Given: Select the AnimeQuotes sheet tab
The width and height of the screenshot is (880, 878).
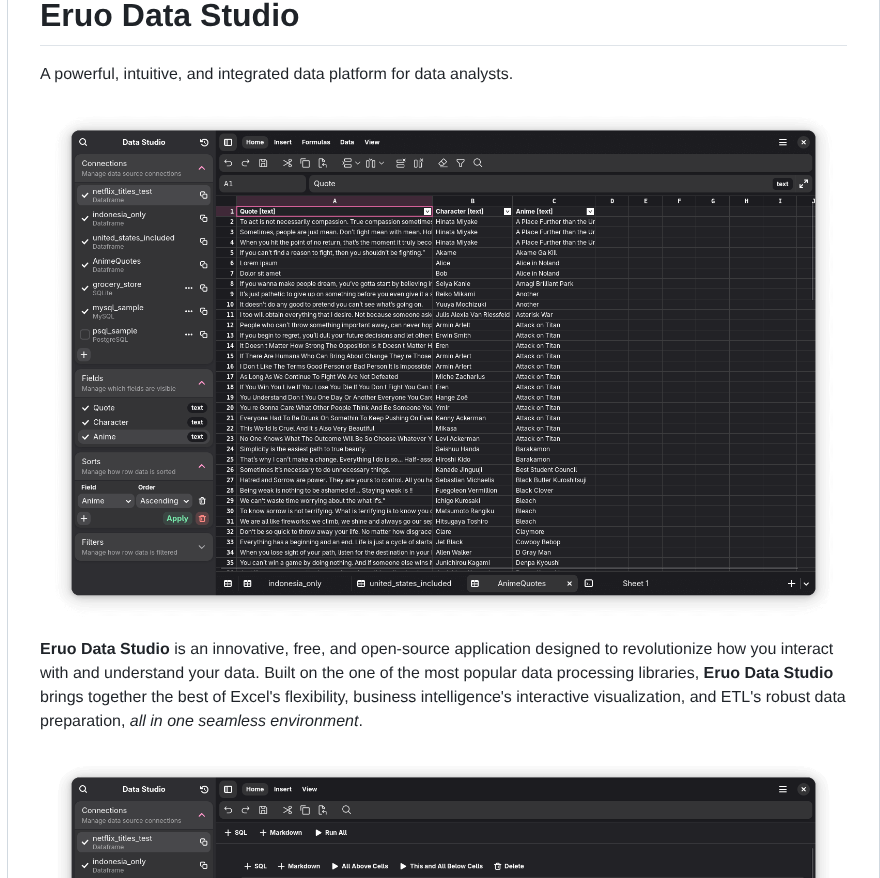Looking at the screenshot, I should click(523, 583).
